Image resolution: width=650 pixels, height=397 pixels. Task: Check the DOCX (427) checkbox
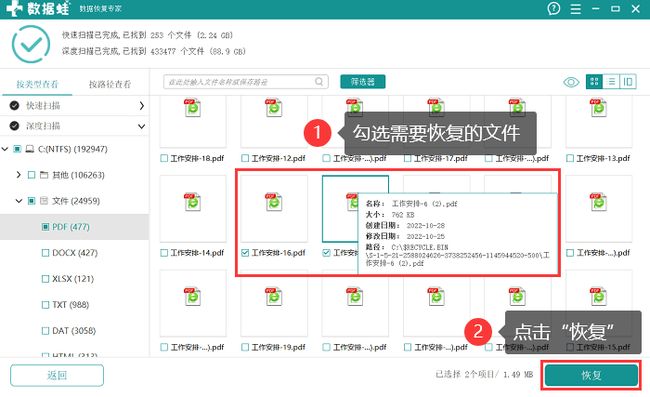46,253
